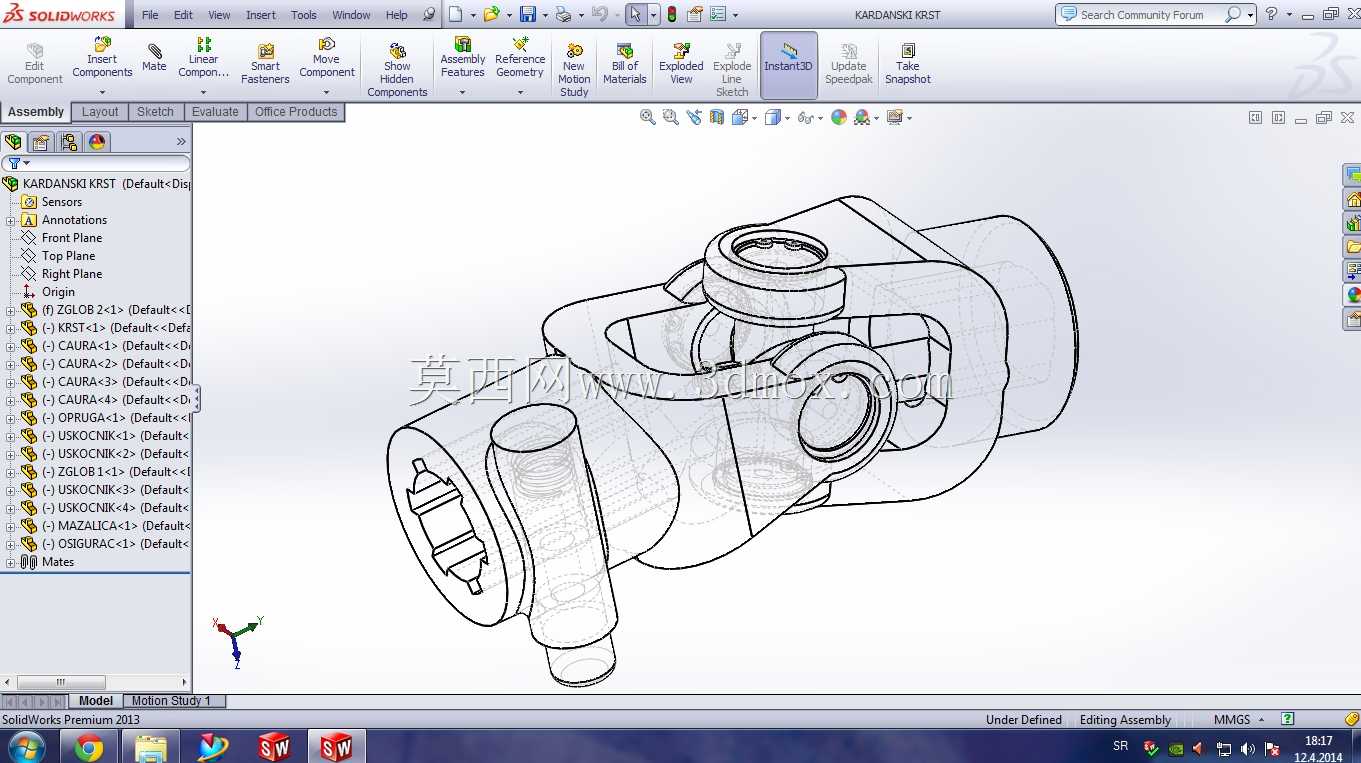Open the Sketch tab

(155, 112)
